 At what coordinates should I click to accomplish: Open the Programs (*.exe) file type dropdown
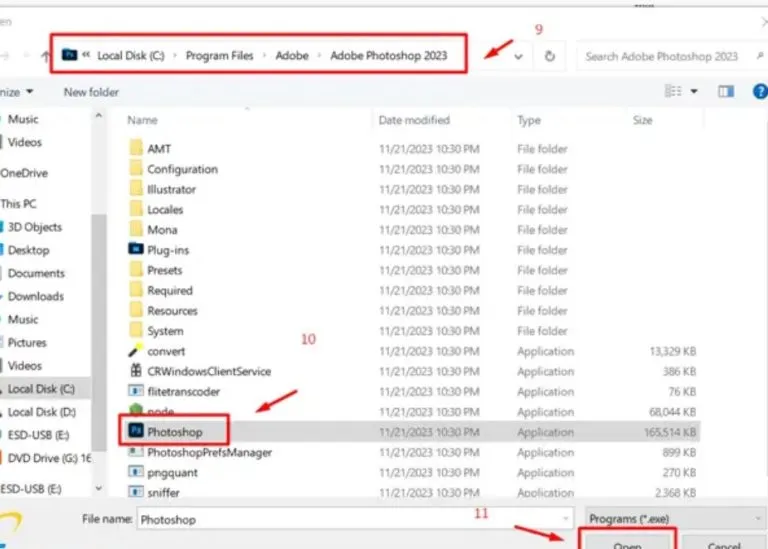point(675,518)
